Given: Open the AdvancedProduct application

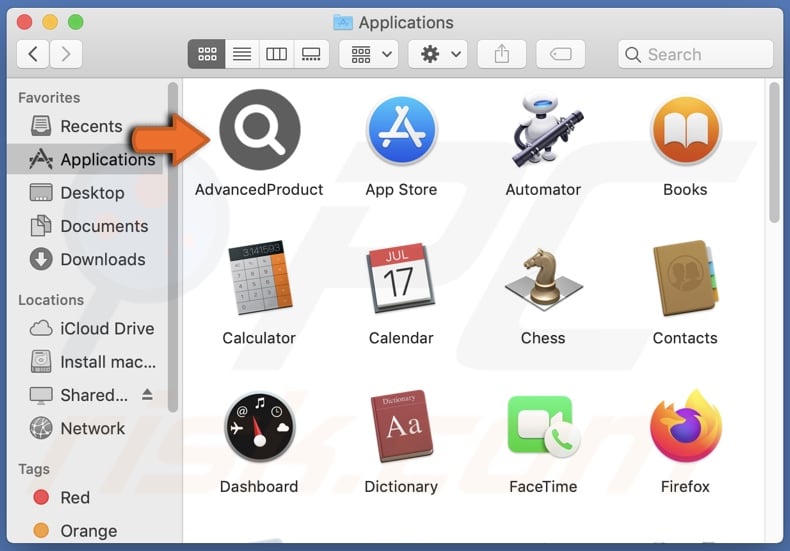Looking at the screenshot, I should tap(260, 130).
